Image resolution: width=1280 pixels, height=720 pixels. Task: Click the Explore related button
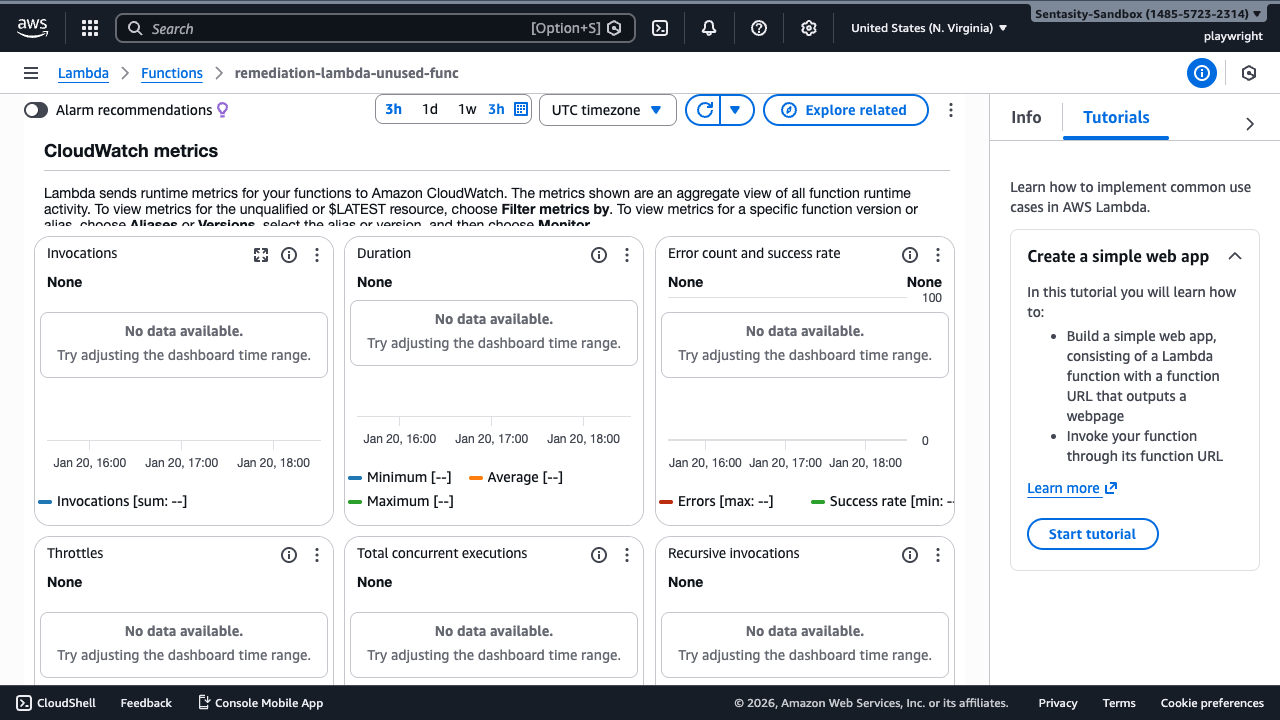click(845, 110)
